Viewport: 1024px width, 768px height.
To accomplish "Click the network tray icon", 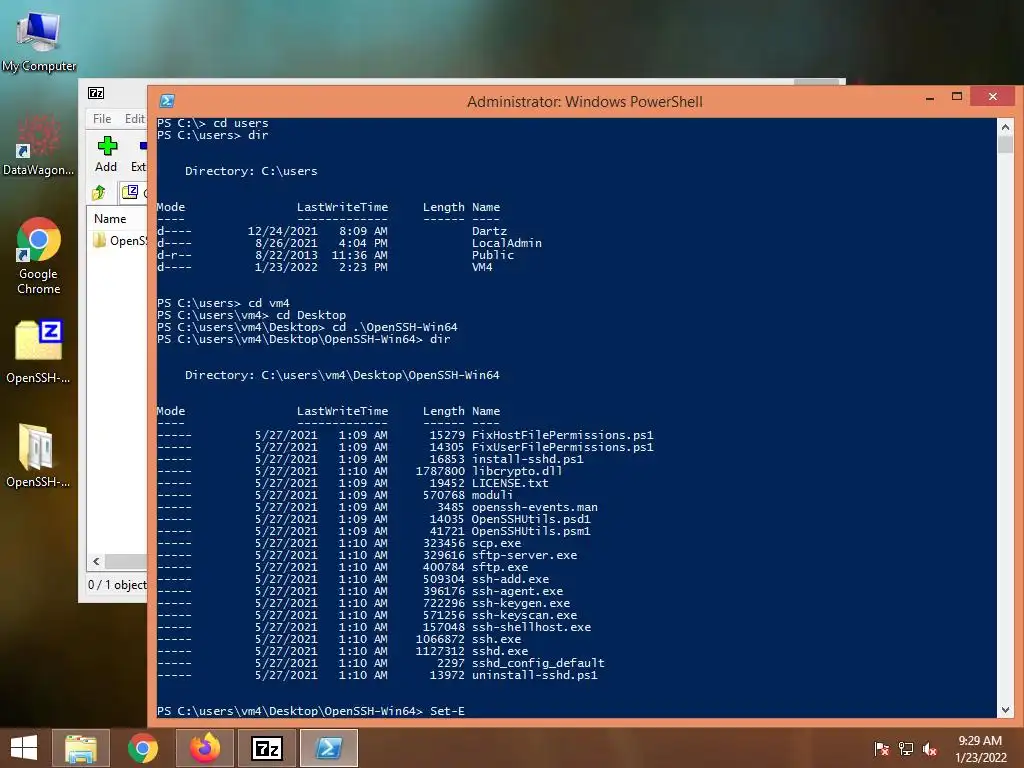I will 906,749.
